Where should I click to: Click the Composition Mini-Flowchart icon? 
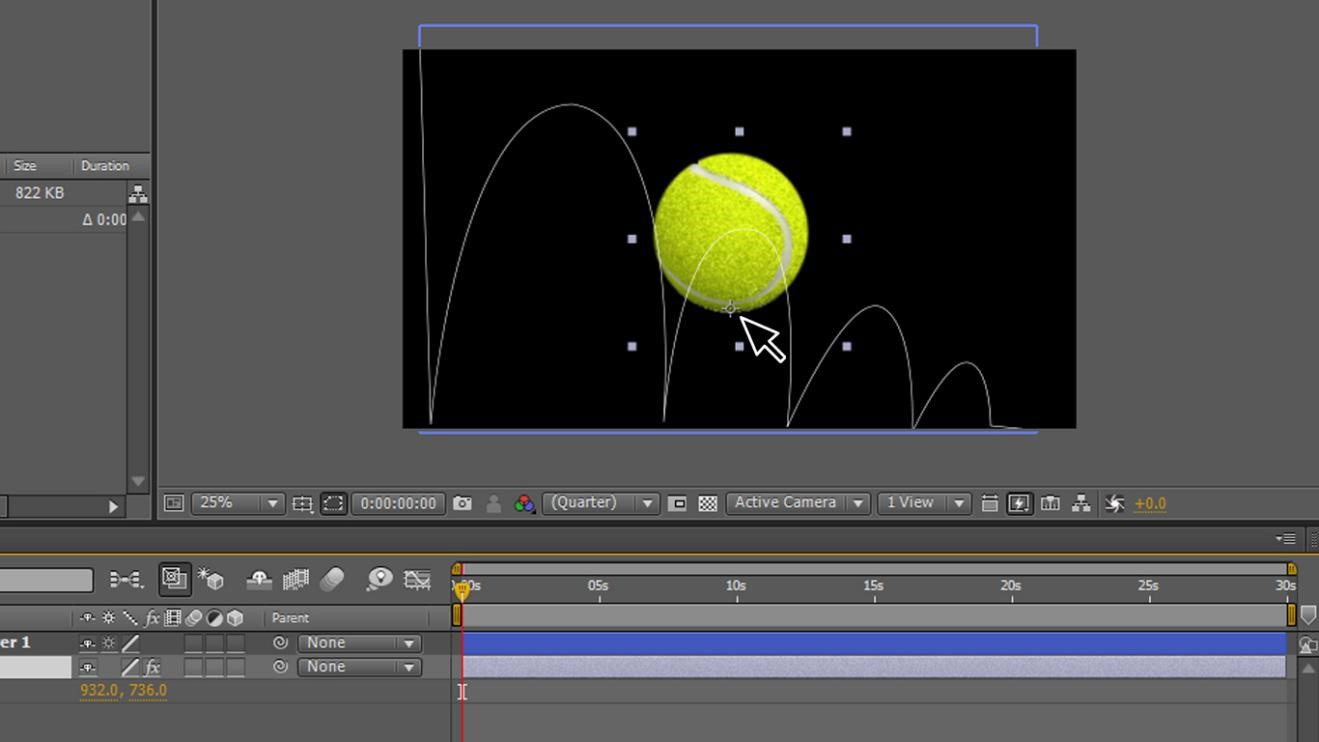[x=126, y=579]
